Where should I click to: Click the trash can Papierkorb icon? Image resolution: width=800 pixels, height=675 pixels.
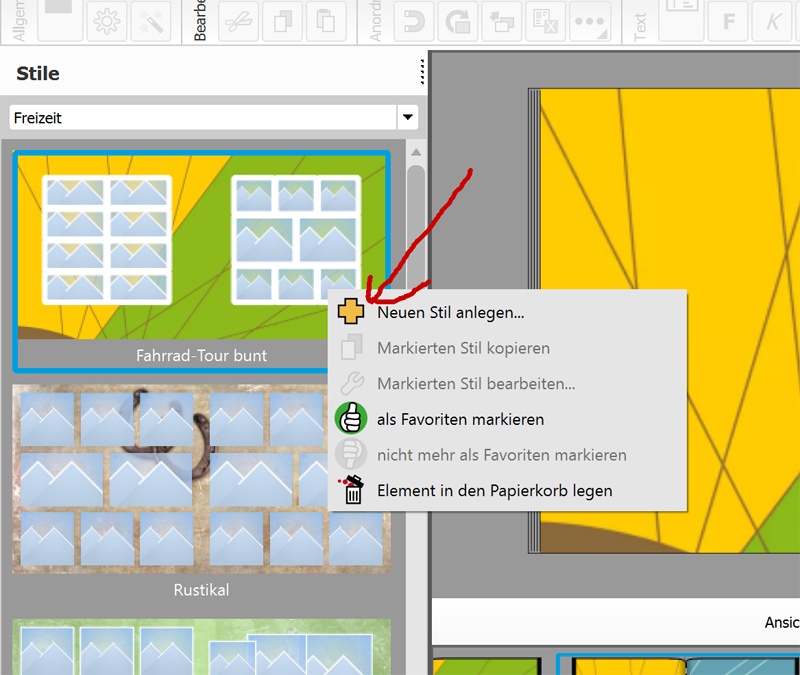click(350, 490)
